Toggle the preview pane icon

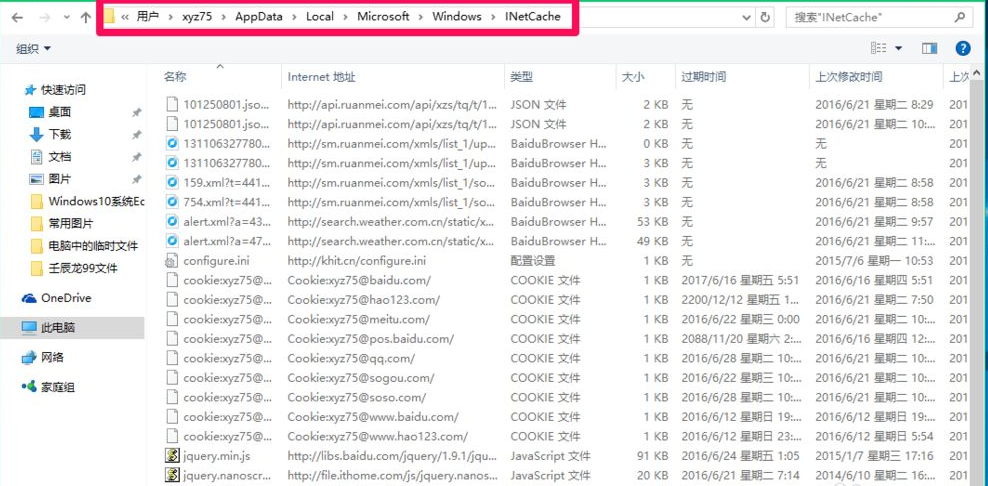tap(929, 48)
